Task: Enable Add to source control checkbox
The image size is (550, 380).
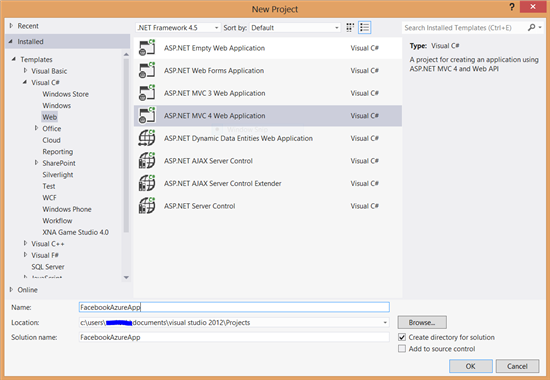Action: point(402,349)
